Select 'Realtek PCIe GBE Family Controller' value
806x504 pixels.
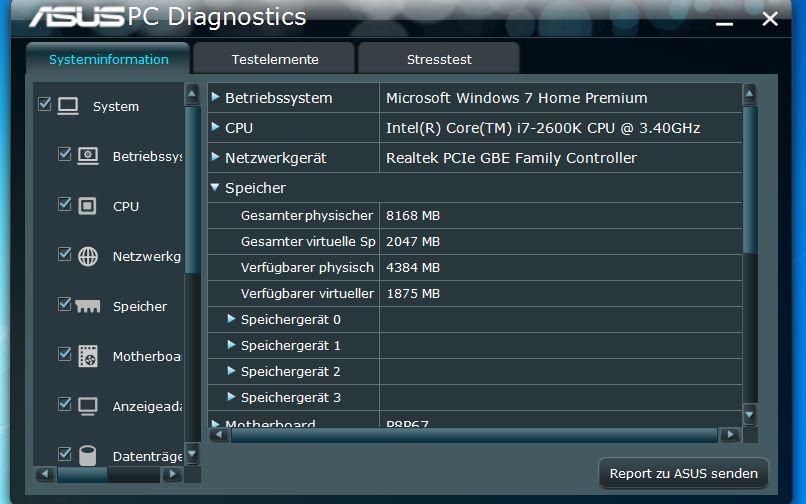pyautogui.click(x=511, y=158)
